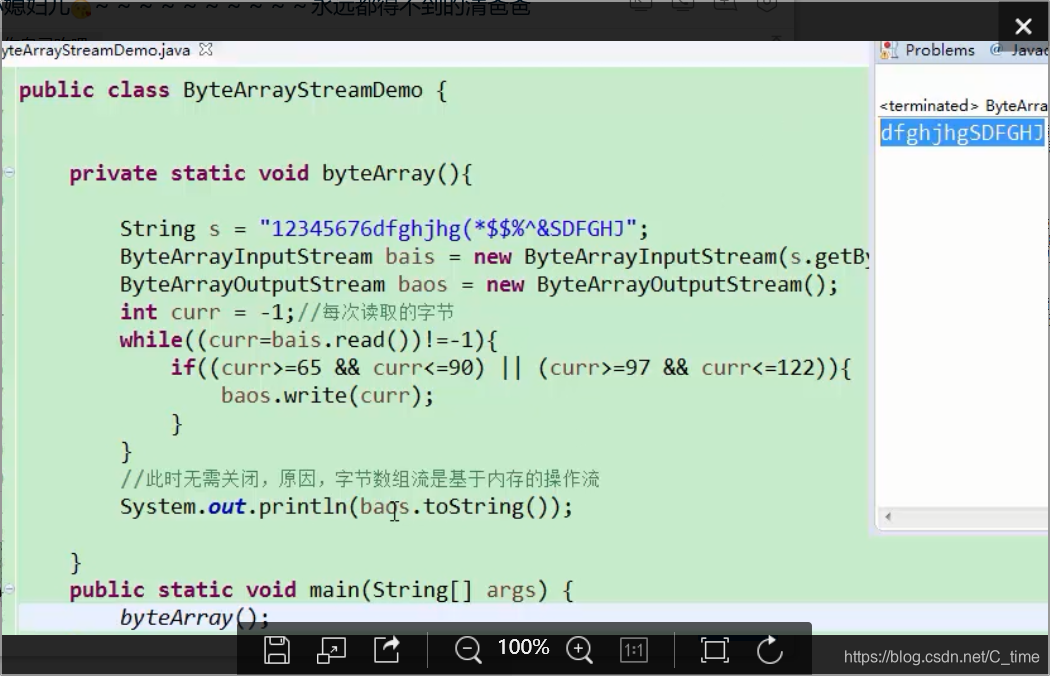This screenshot has height=676, width=1050.
Task: Rotate the image clockwise
Action: pyautogui.click(x=769, y=649)
